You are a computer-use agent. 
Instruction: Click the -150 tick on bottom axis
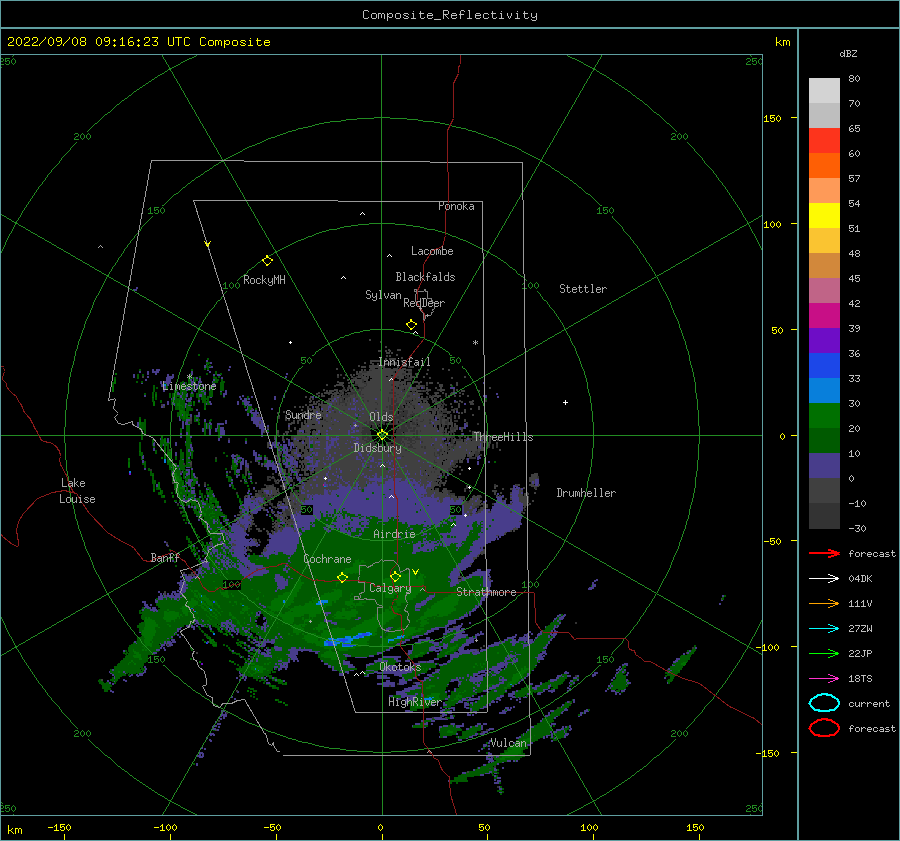[59, 827]
